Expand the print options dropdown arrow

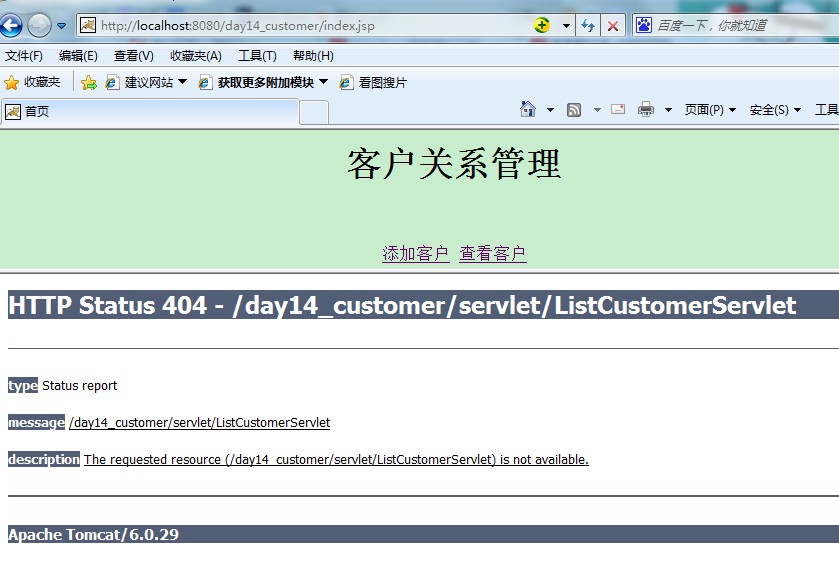pyautogui.click(x=668, y=110)
